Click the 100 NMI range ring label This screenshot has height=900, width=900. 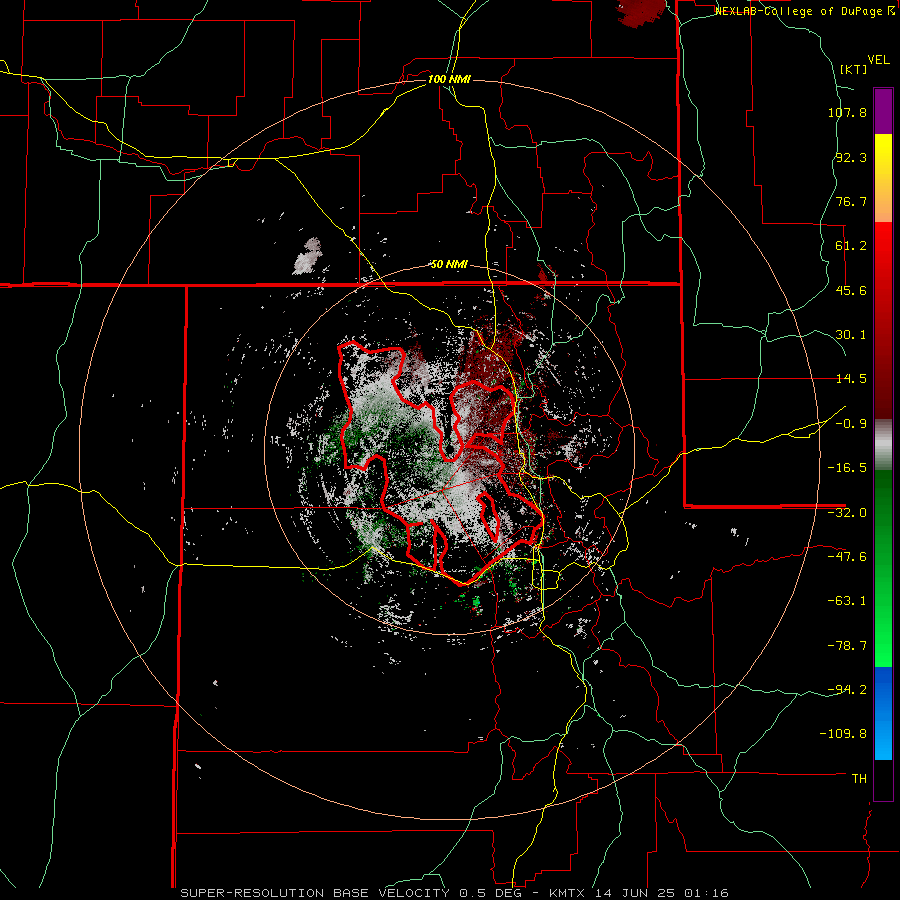tap(449, 79)
